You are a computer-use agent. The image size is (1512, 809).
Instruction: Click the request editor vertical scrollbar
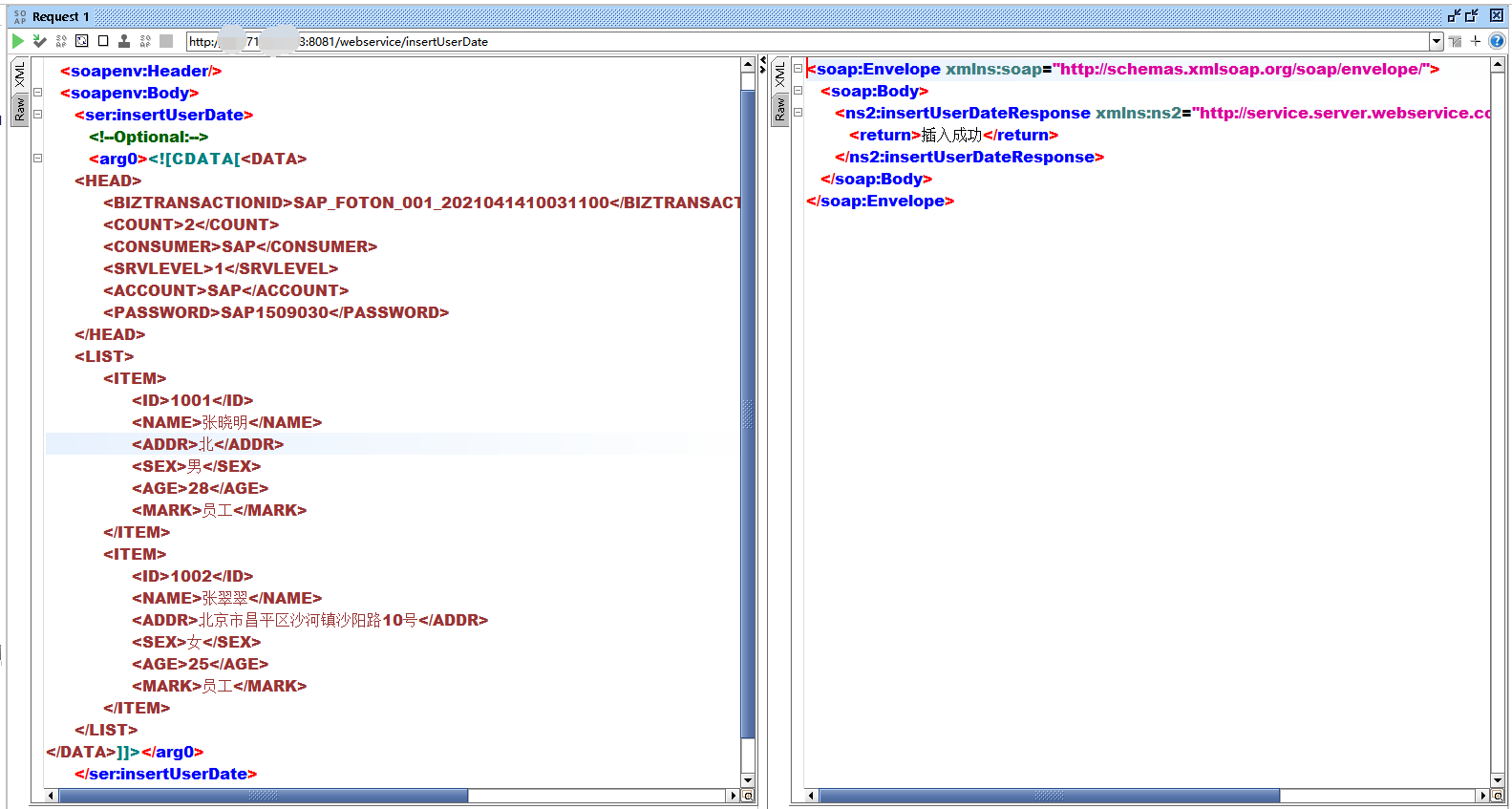748,415
